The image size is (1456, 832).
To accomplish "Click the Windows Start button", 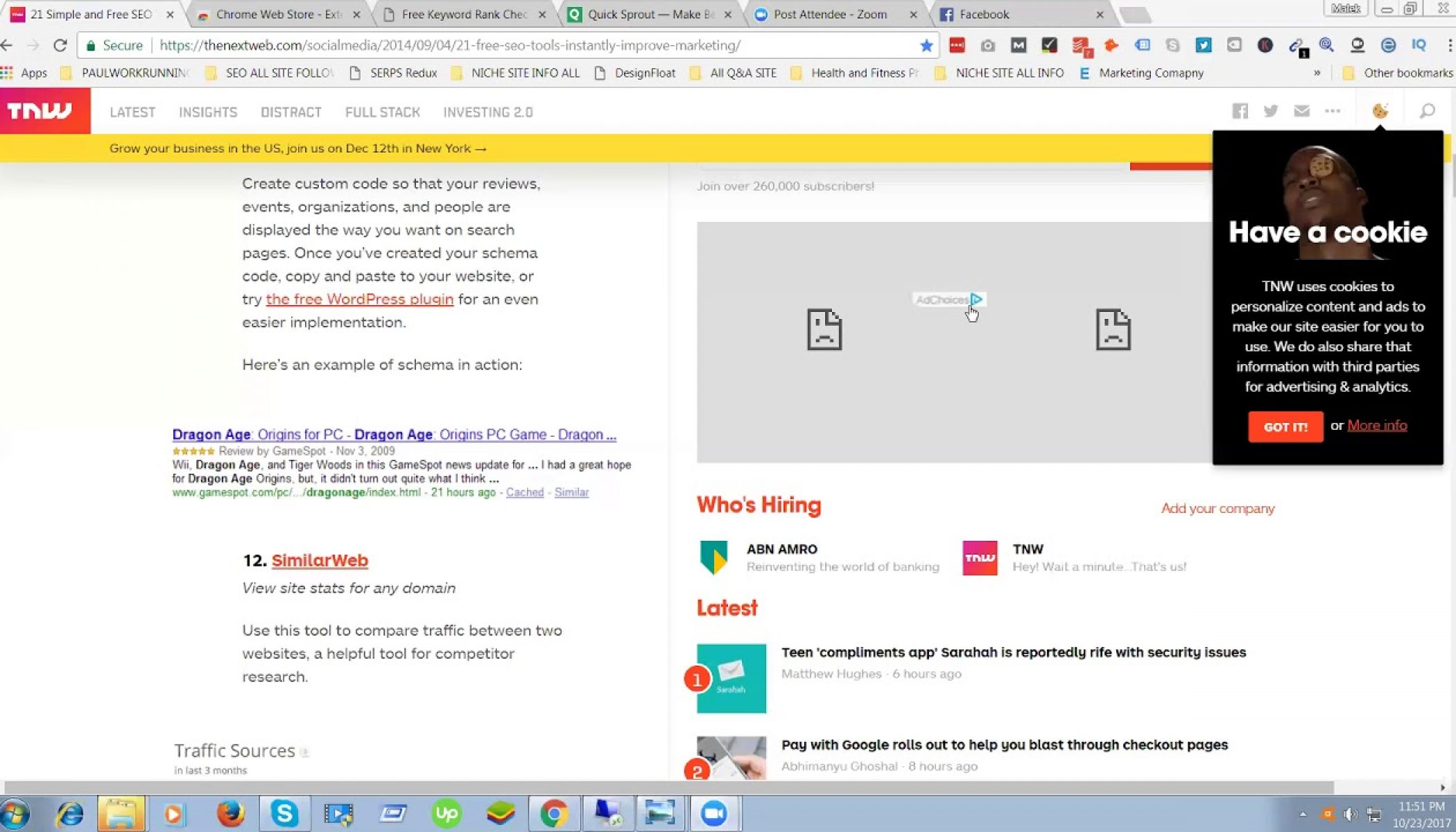I will pos(15,814).
